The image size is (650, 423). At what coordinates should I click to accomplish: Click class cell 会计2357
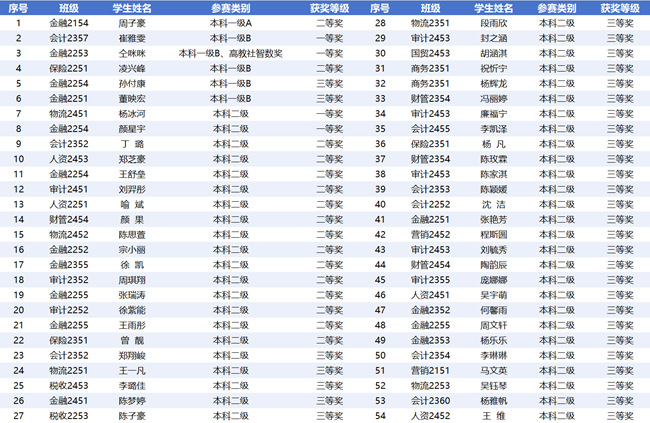coord(68,37)
